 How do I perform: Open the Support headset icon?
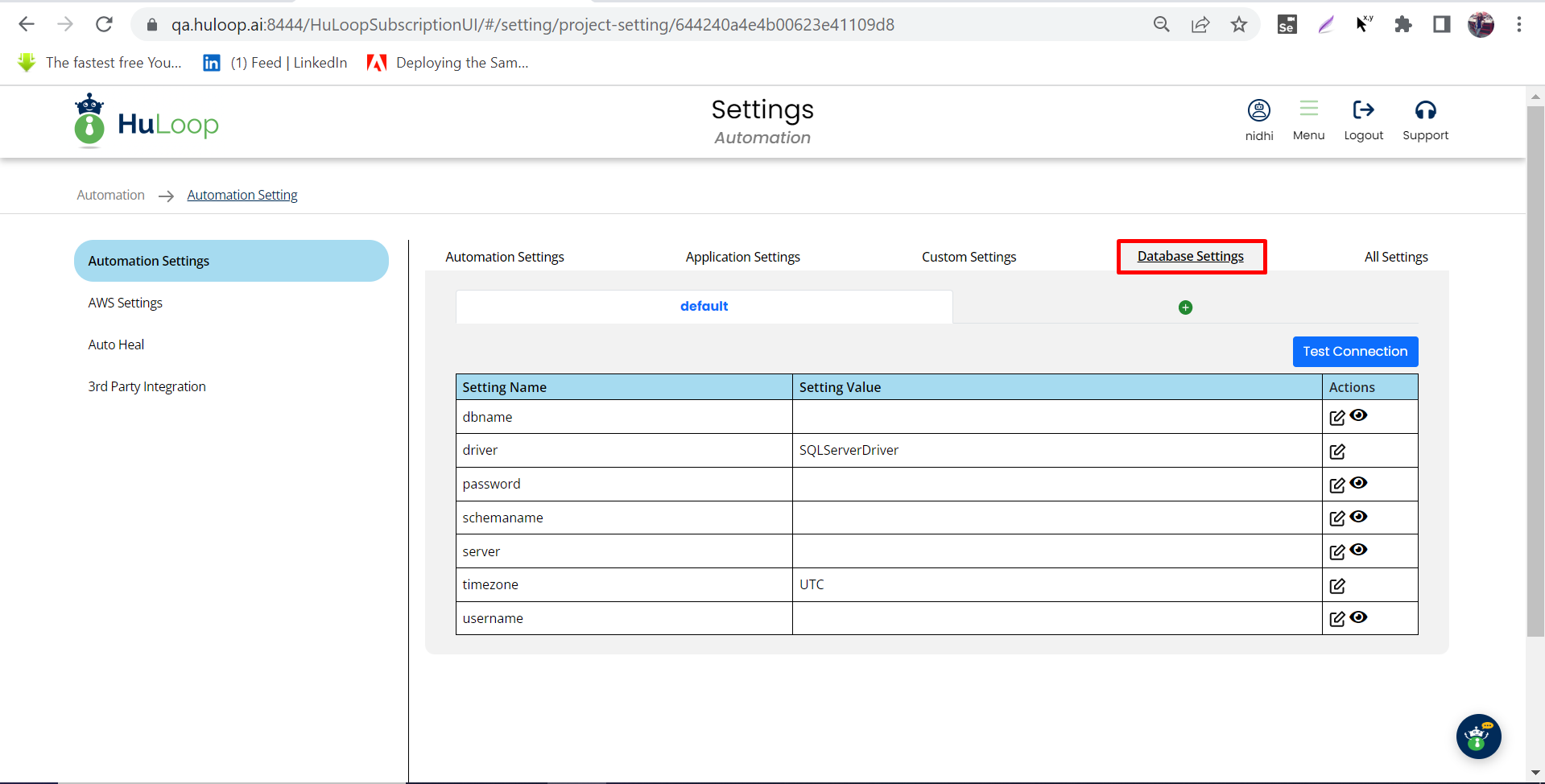click(1425, 110)
